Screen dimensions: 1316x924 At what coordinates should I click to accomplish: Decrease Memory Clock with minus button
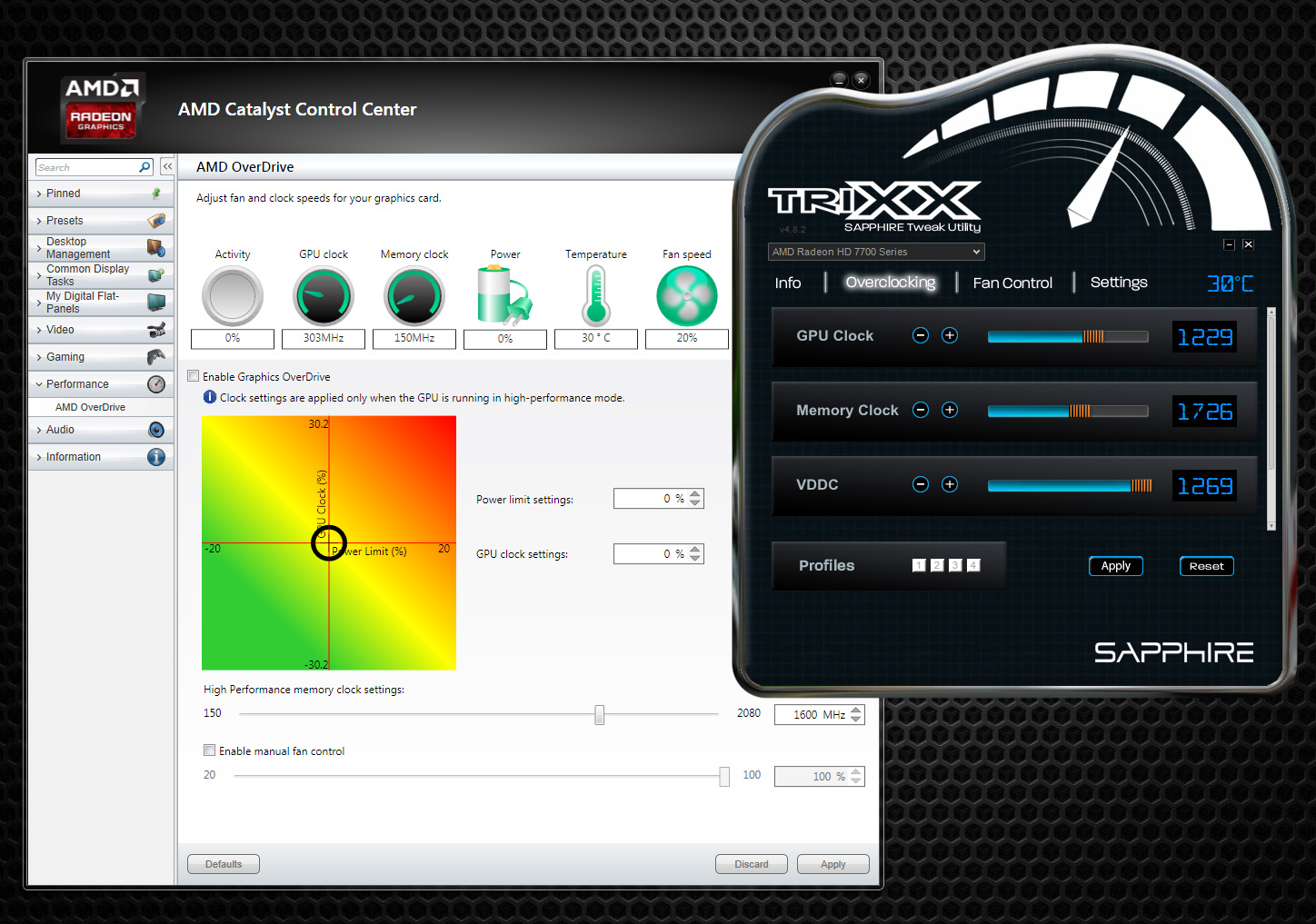tap(921, 410)
